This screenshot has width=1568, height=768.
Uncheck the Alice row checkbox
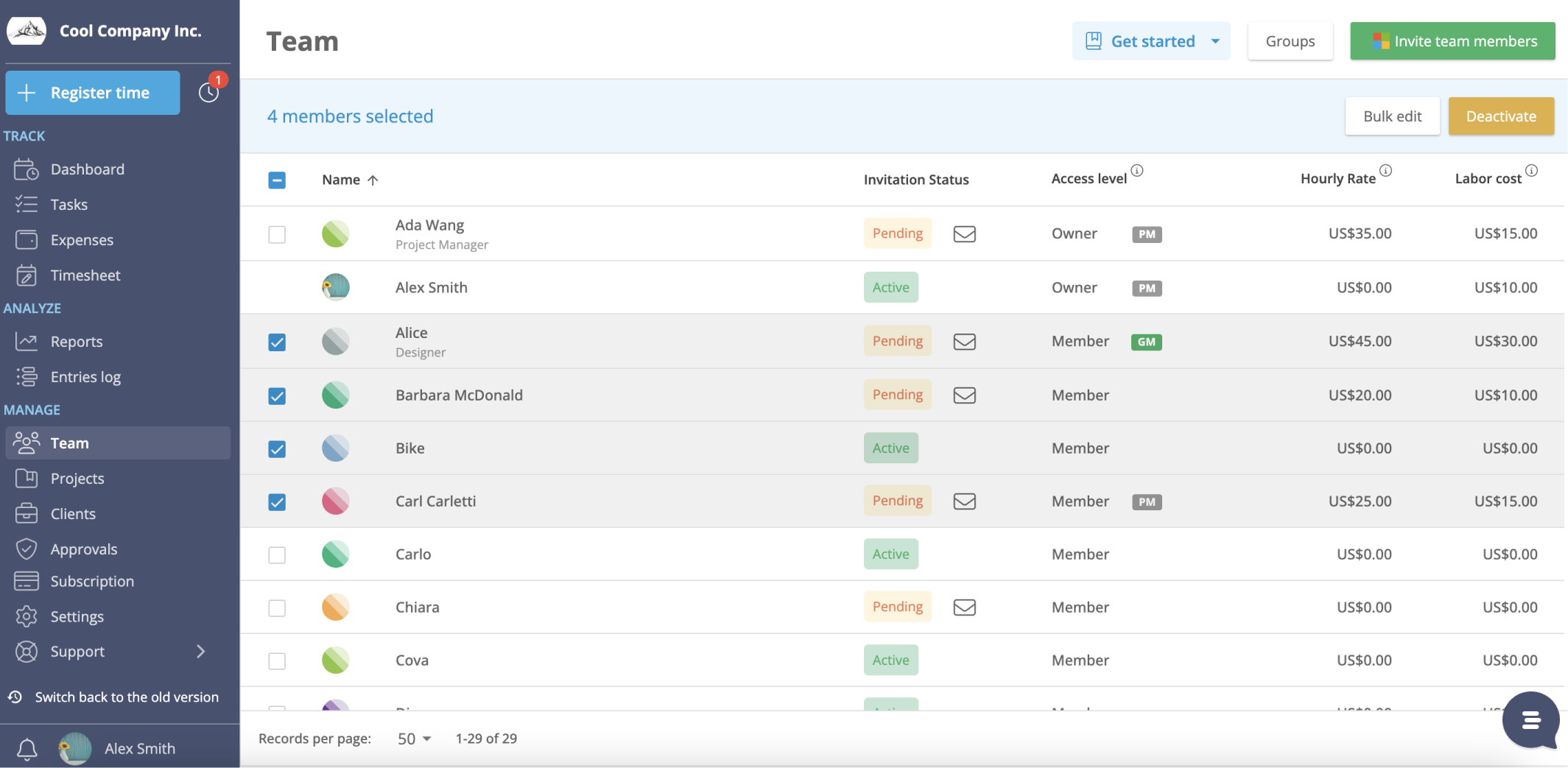click(x=277, y=342)
